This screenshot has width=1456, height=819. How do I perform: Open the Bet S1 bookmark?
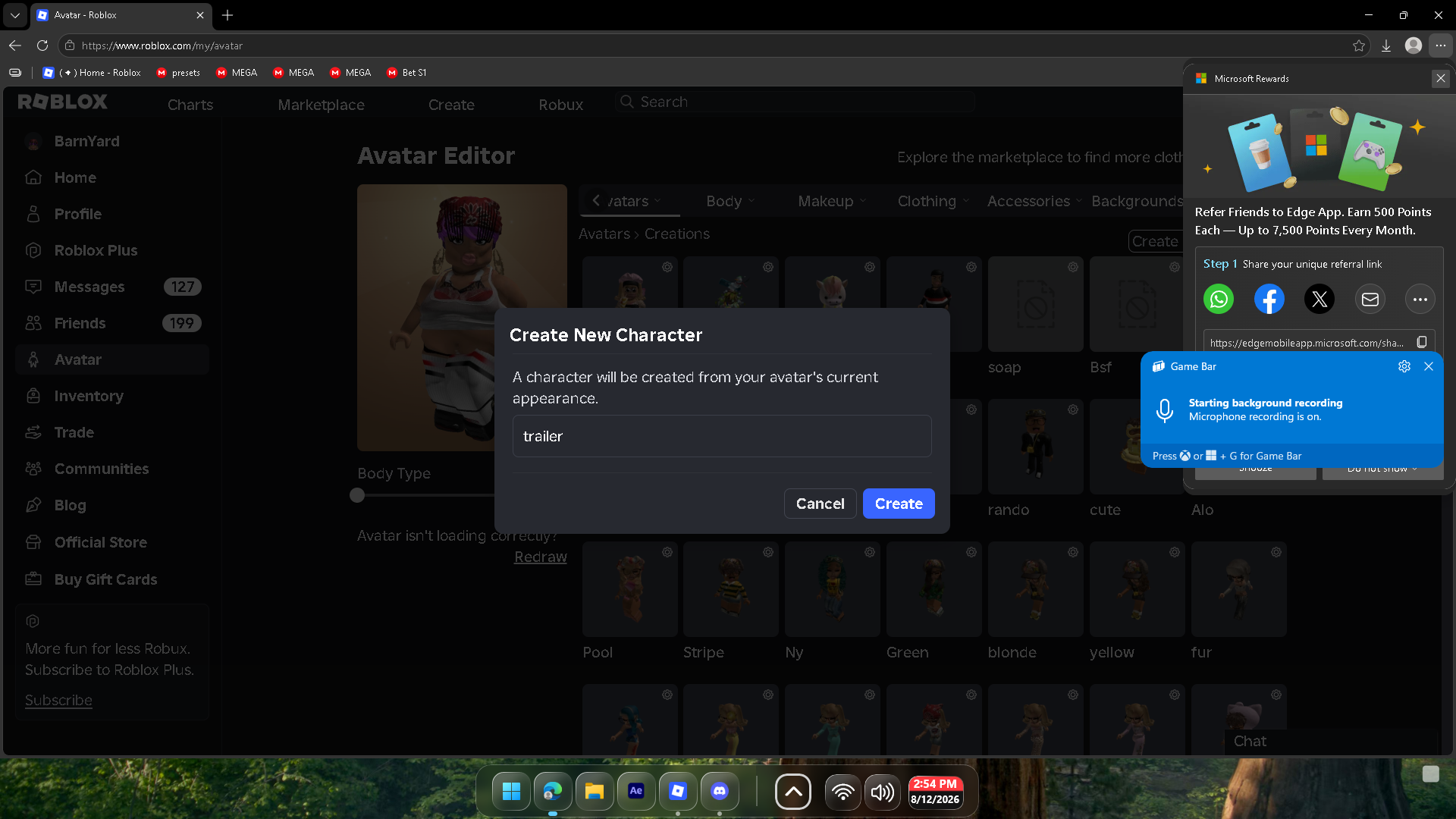tap(407, 73)
